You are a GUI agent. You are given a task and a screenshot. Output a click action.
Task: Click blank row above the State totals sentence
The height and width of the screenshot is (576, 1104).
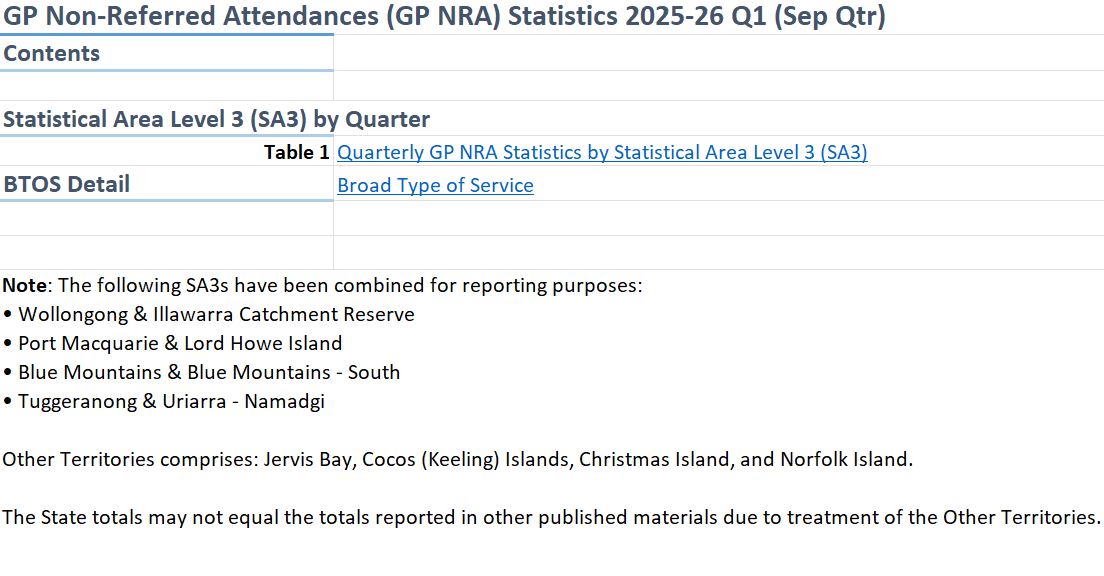400,489
